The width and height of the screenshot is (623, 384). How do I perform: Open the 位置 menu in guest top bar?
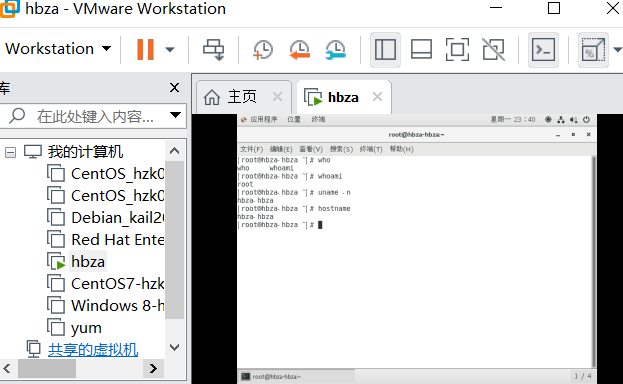[x=294, y=119]
